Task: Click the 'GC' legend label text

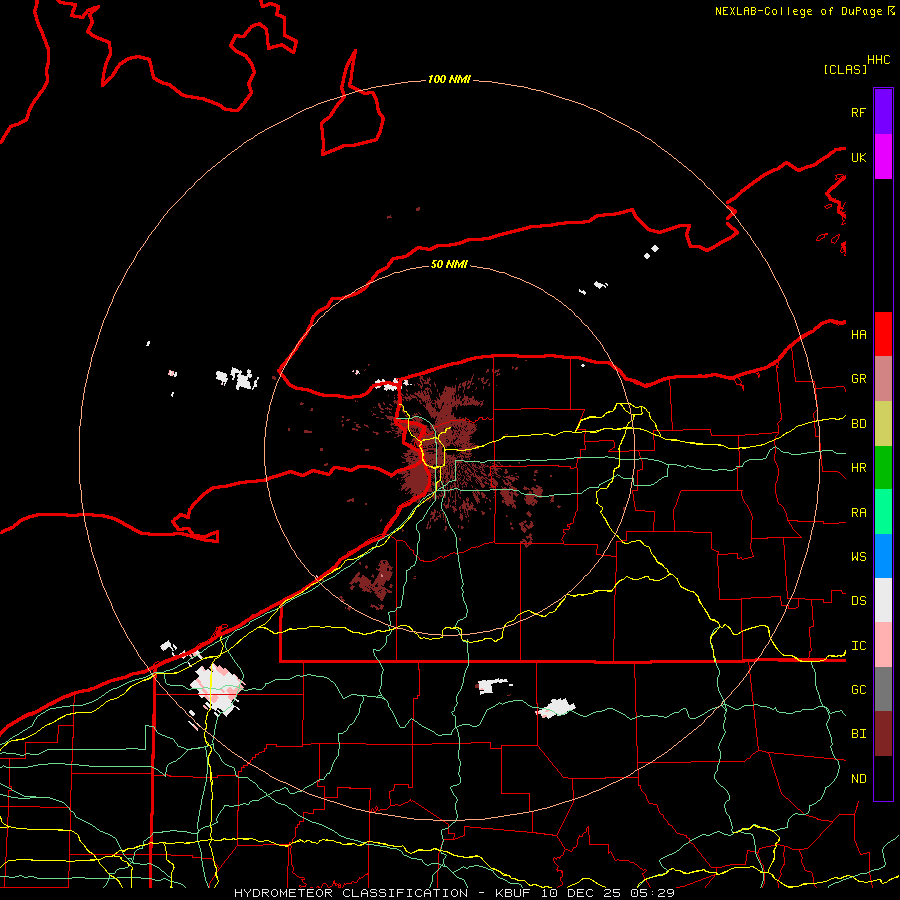Action: pyautogui.click(x=858, y=690)
